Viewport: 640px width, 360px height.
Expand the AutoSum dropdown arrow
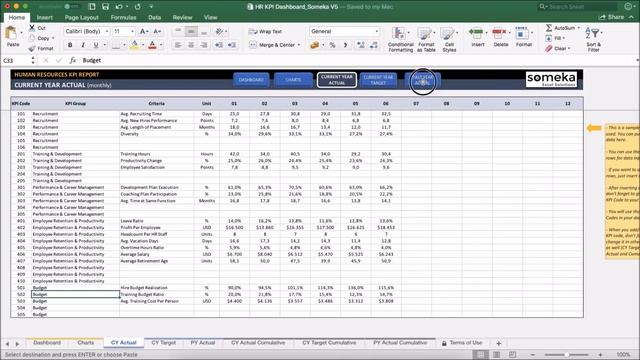point(578,28)
